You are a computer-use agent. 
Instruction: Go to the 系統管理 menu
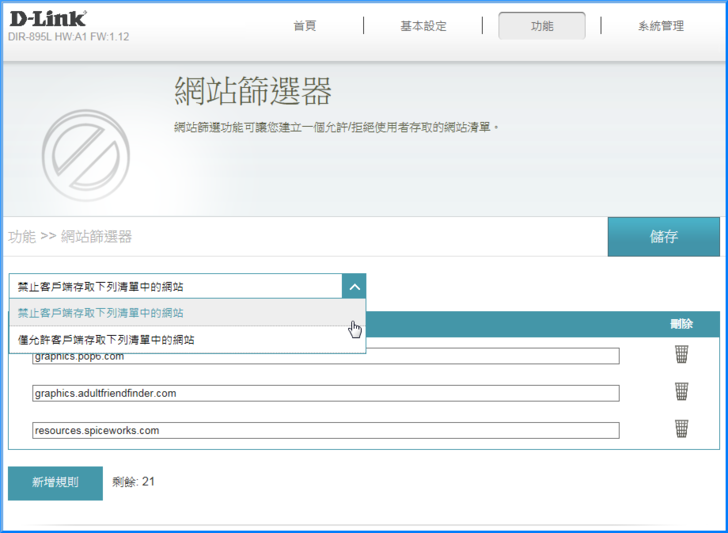pos(661,26)
